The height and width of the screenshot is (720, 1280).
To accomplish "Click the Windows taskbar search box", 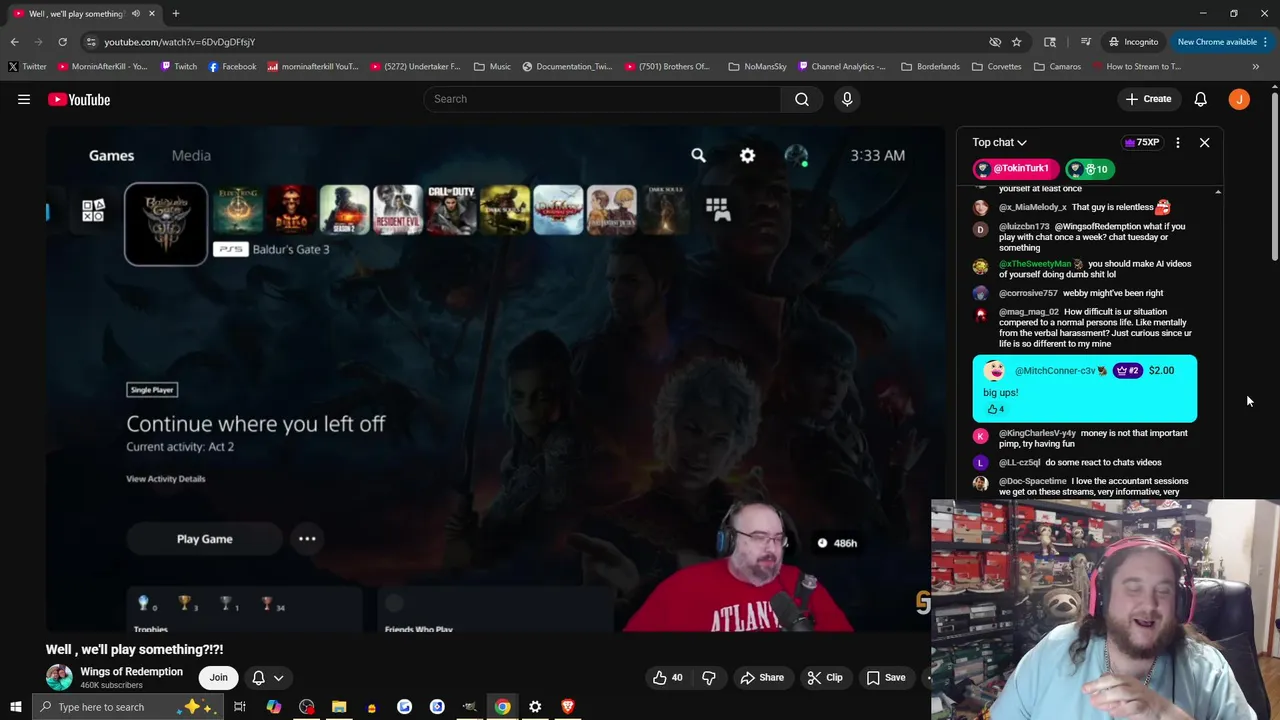I will click(126, 707).
